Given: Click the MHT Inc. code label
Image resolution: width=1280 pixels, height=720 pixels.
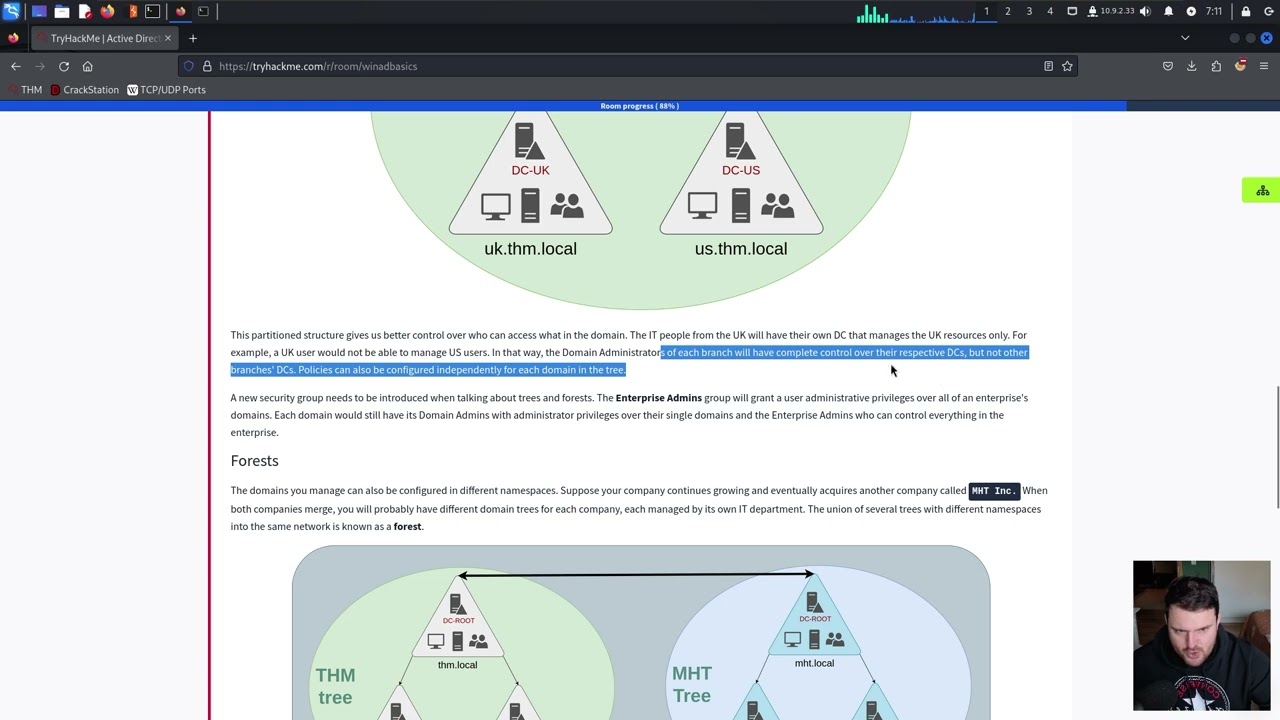Looking at the screenshot, I should pyautogui.click(x=993, y=491).
